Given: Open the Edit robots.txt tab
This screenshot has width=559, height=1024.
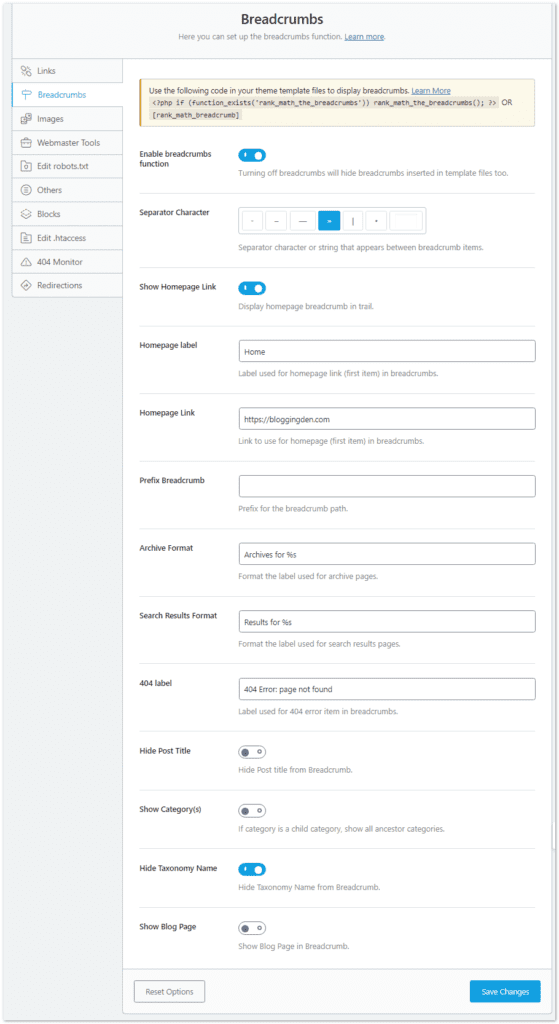Looking at the screenshot, I should (x=67, y=167).
